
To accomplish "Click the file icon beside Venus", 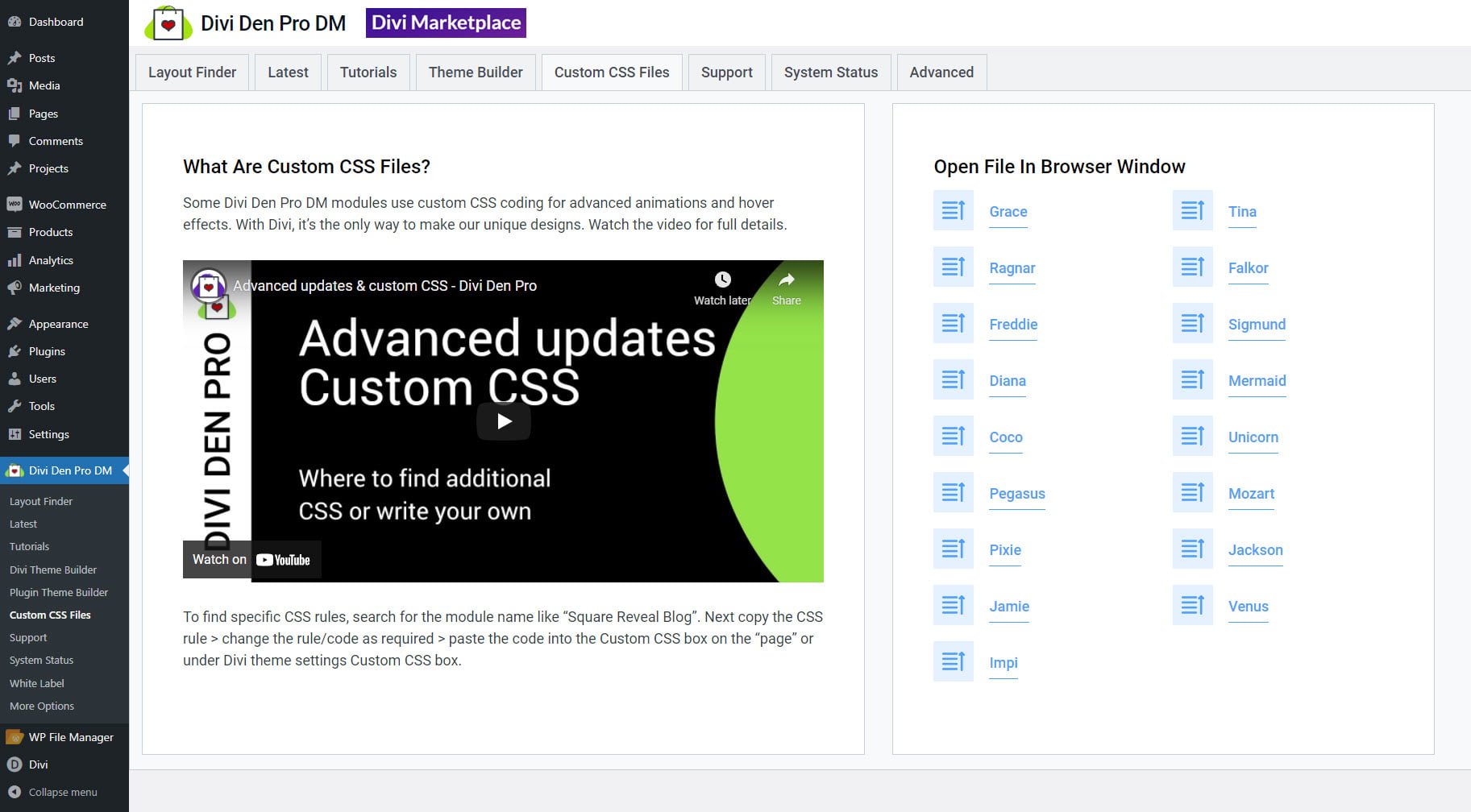I will pyautogui.click(x=1192, y=606).
